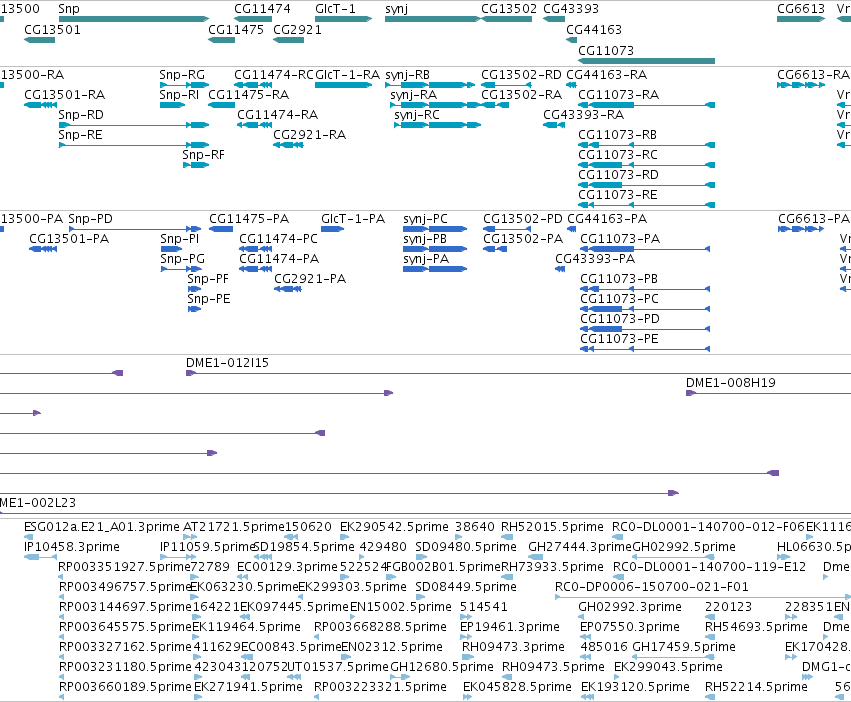Select the CG11475 gene label
851x702 pixels.
point(236,29)
